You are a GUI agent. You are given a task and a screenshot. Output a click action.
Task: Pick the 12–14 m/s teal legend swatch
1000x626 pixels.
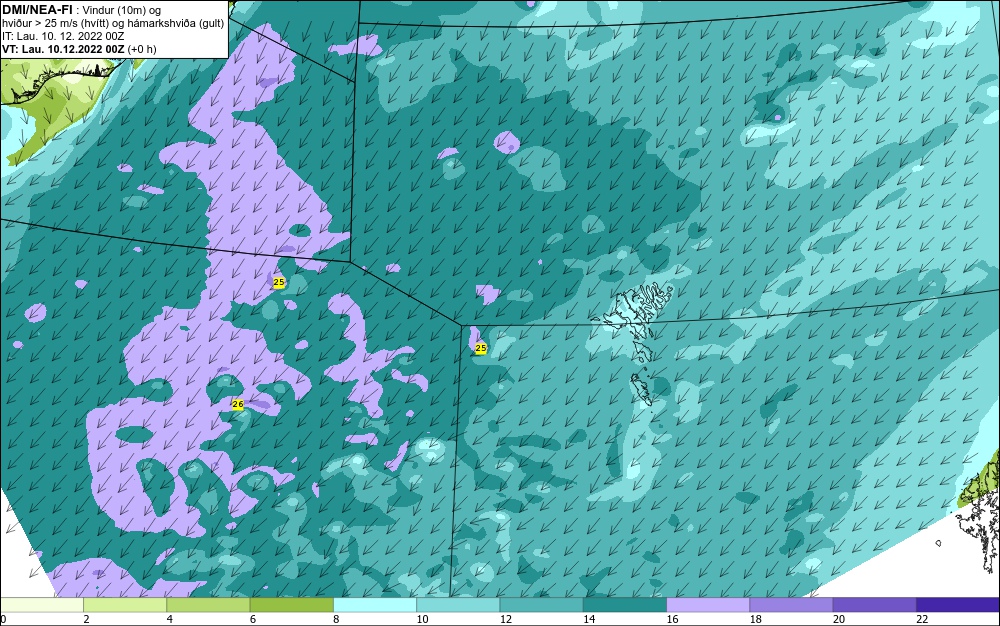(x=541, y=605)
